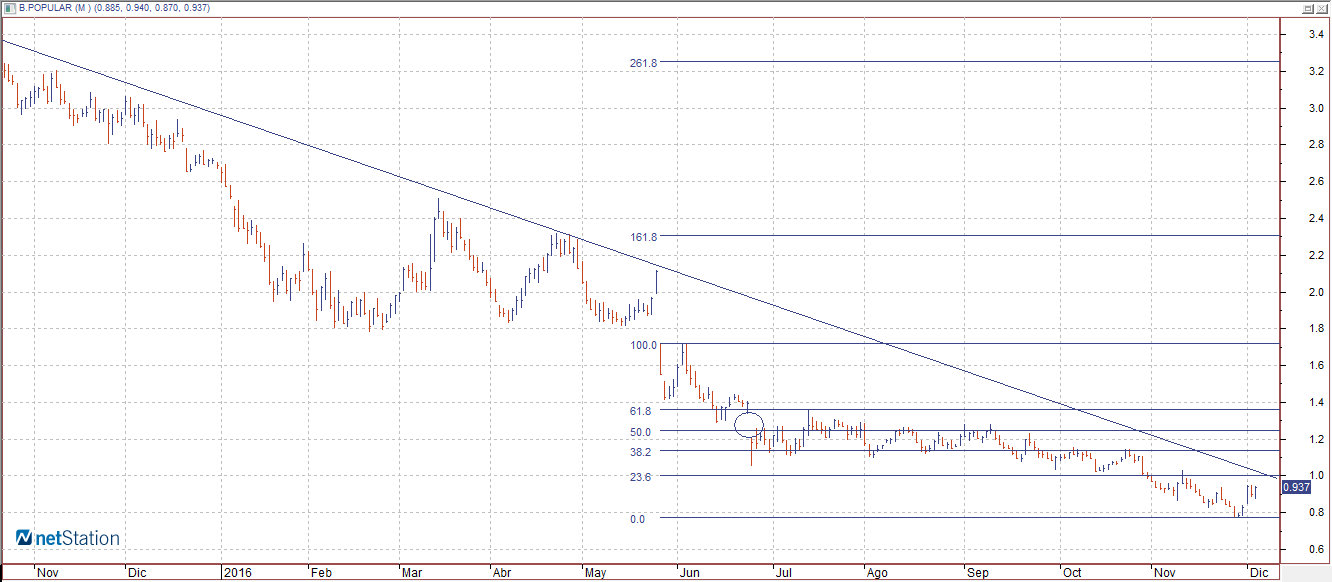Click the Jul month label

tap(785, 573)
